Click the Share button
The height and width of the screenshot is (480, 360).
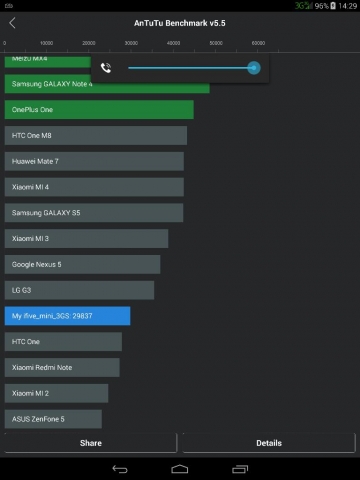coord(91,443)
